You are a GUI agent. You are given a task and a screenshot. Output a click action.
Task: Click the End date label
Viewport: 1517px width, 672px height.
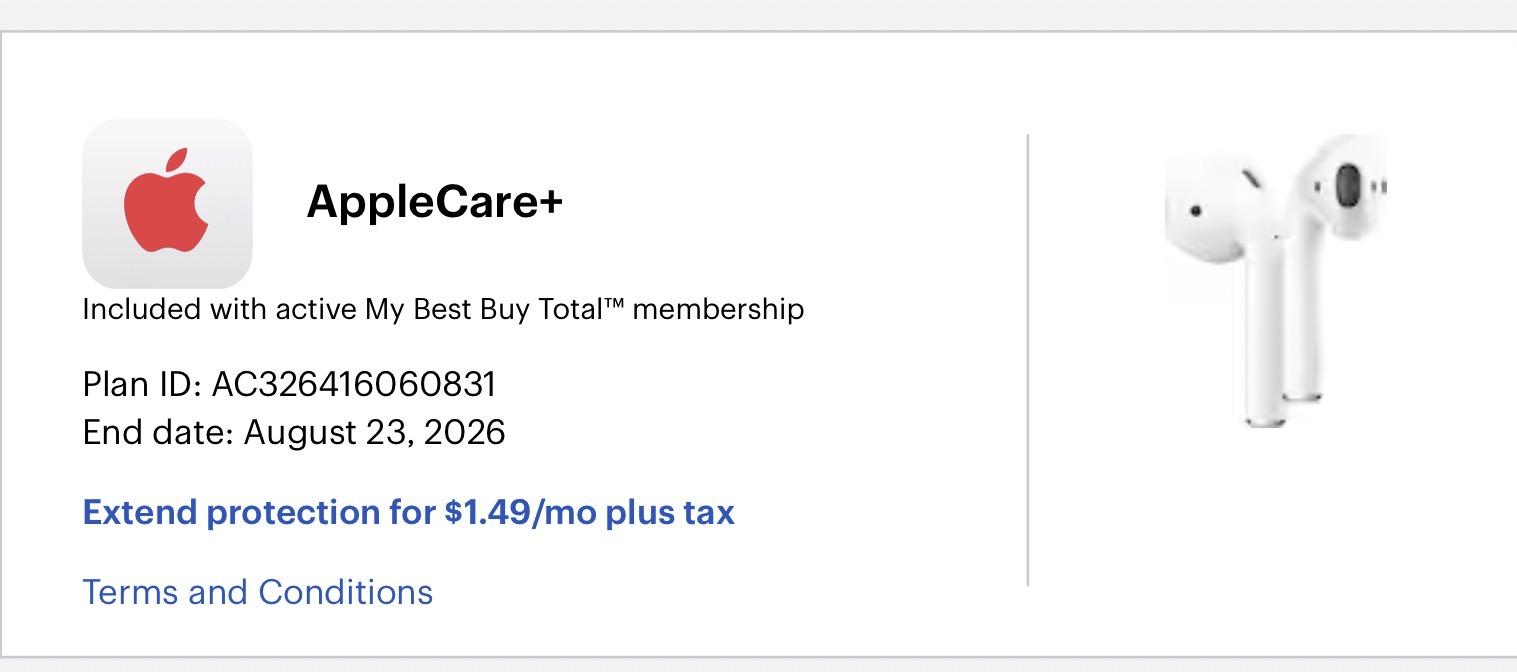[x=158, y=432]
